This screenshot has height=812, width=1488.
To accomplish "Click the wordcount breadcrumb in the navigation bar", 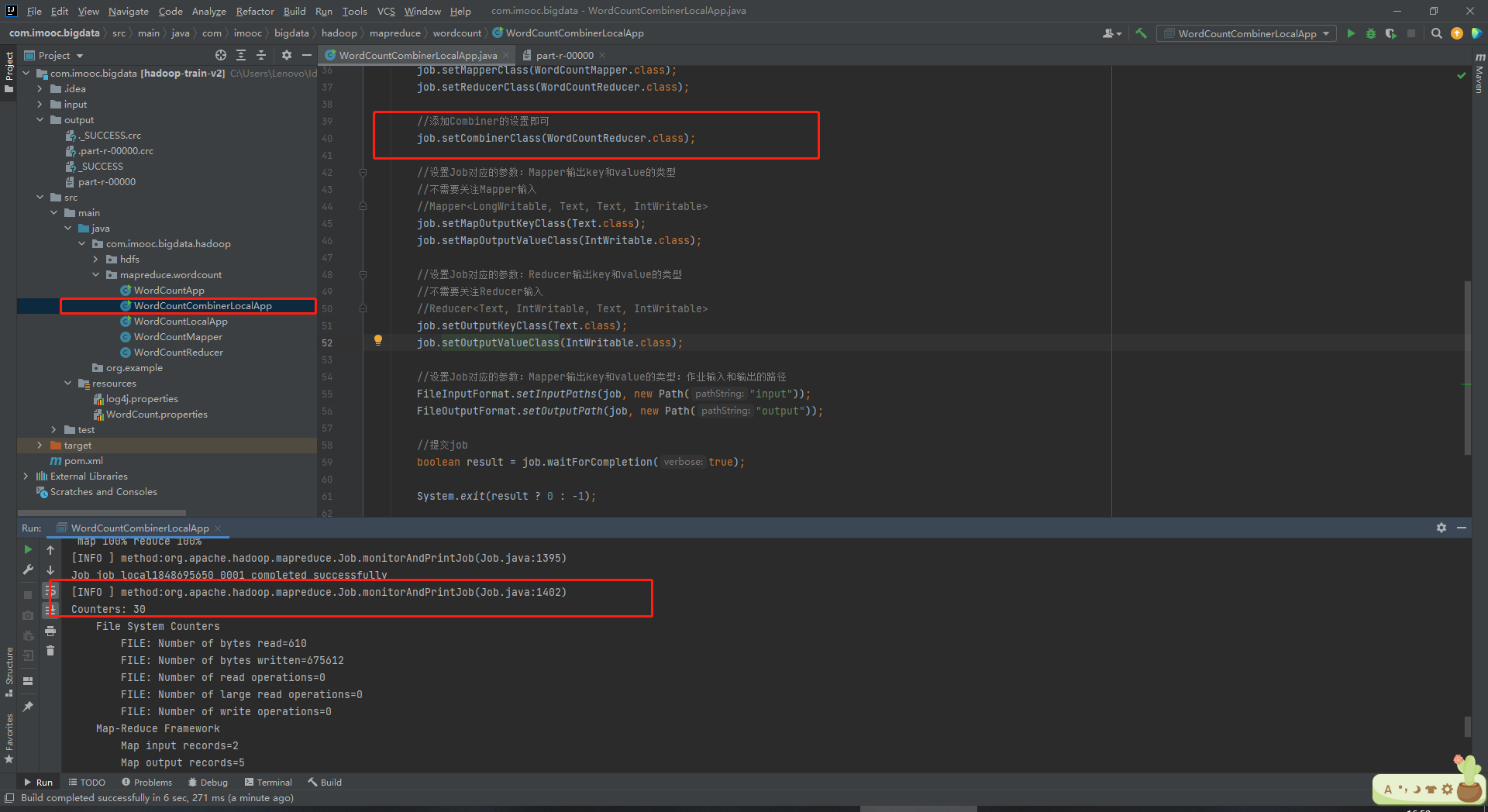I will [456, 33].
